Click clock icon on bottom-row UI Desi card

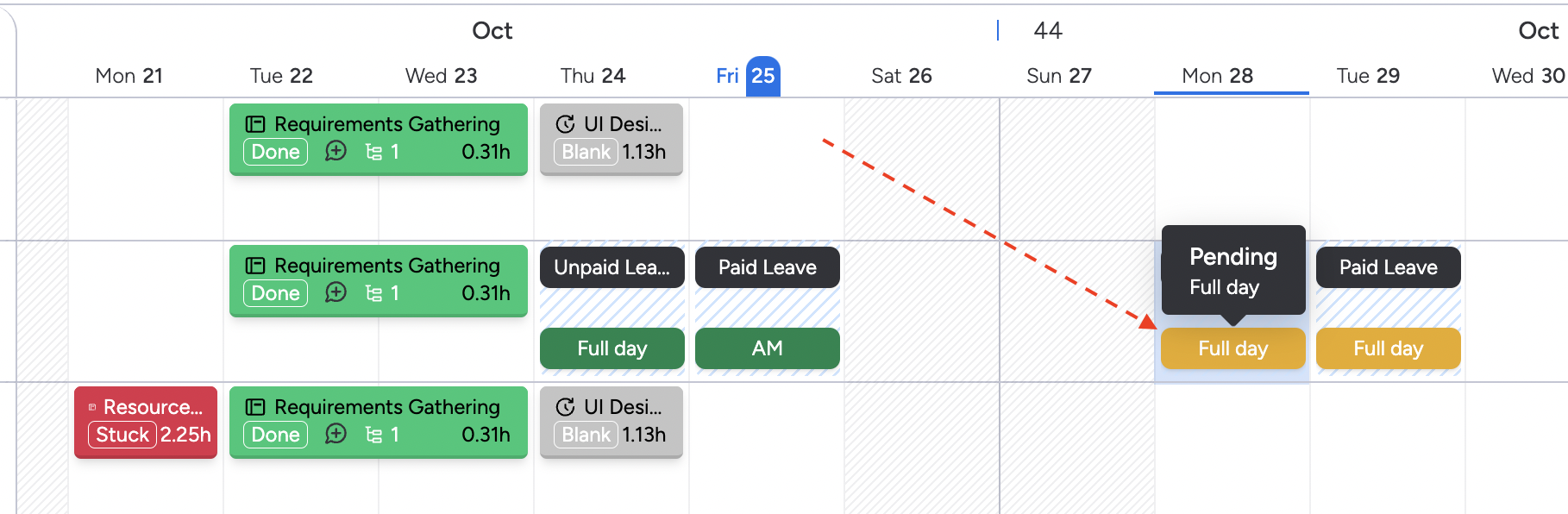pyautogui.click(x=565, y=407)
